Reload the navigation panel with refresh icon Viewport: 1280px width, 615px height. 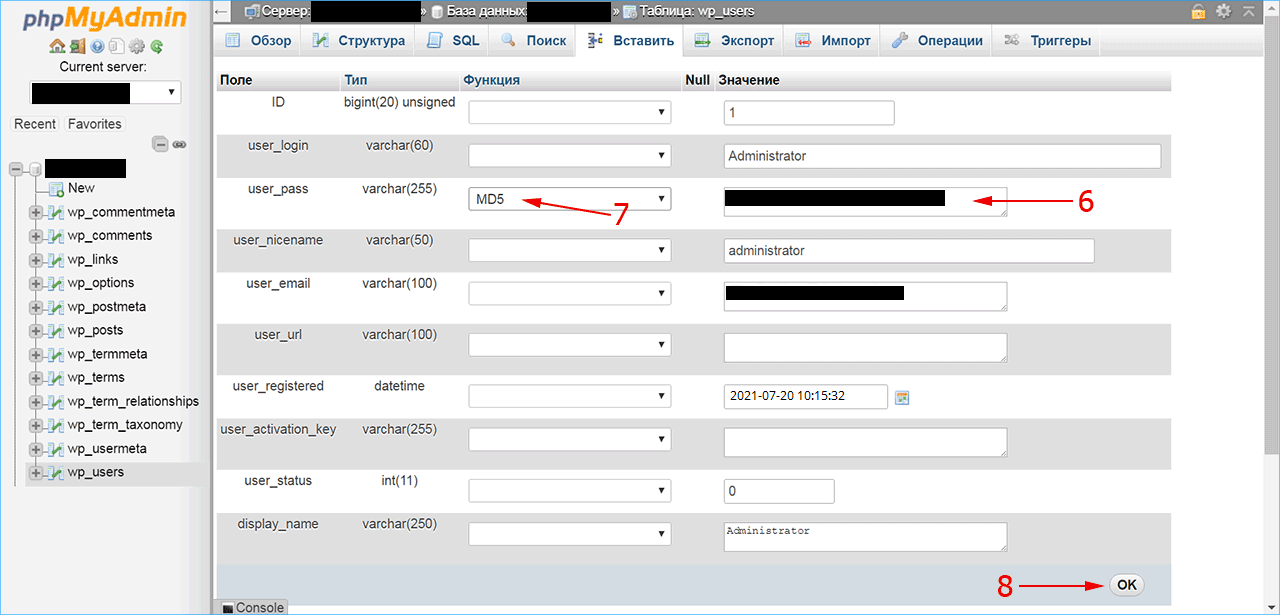click(x=156, y=46)
